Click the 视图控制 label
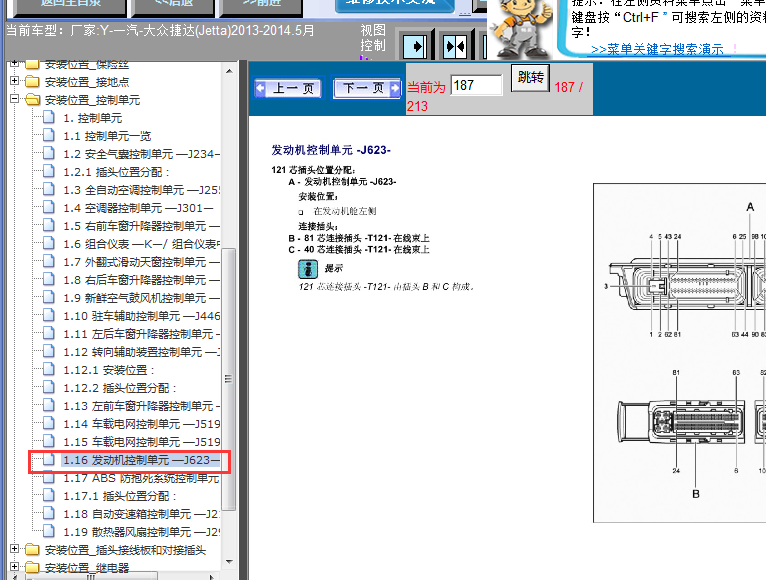 coord(373,38)
